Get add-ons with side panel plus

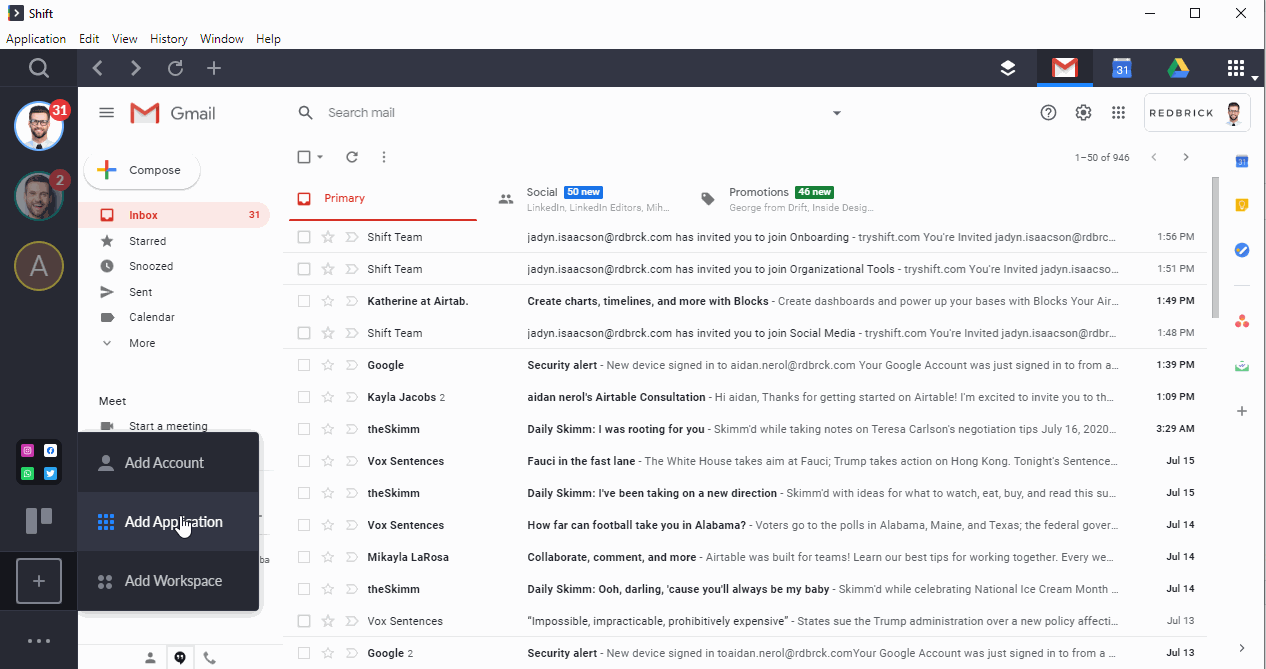(1242, 411)
